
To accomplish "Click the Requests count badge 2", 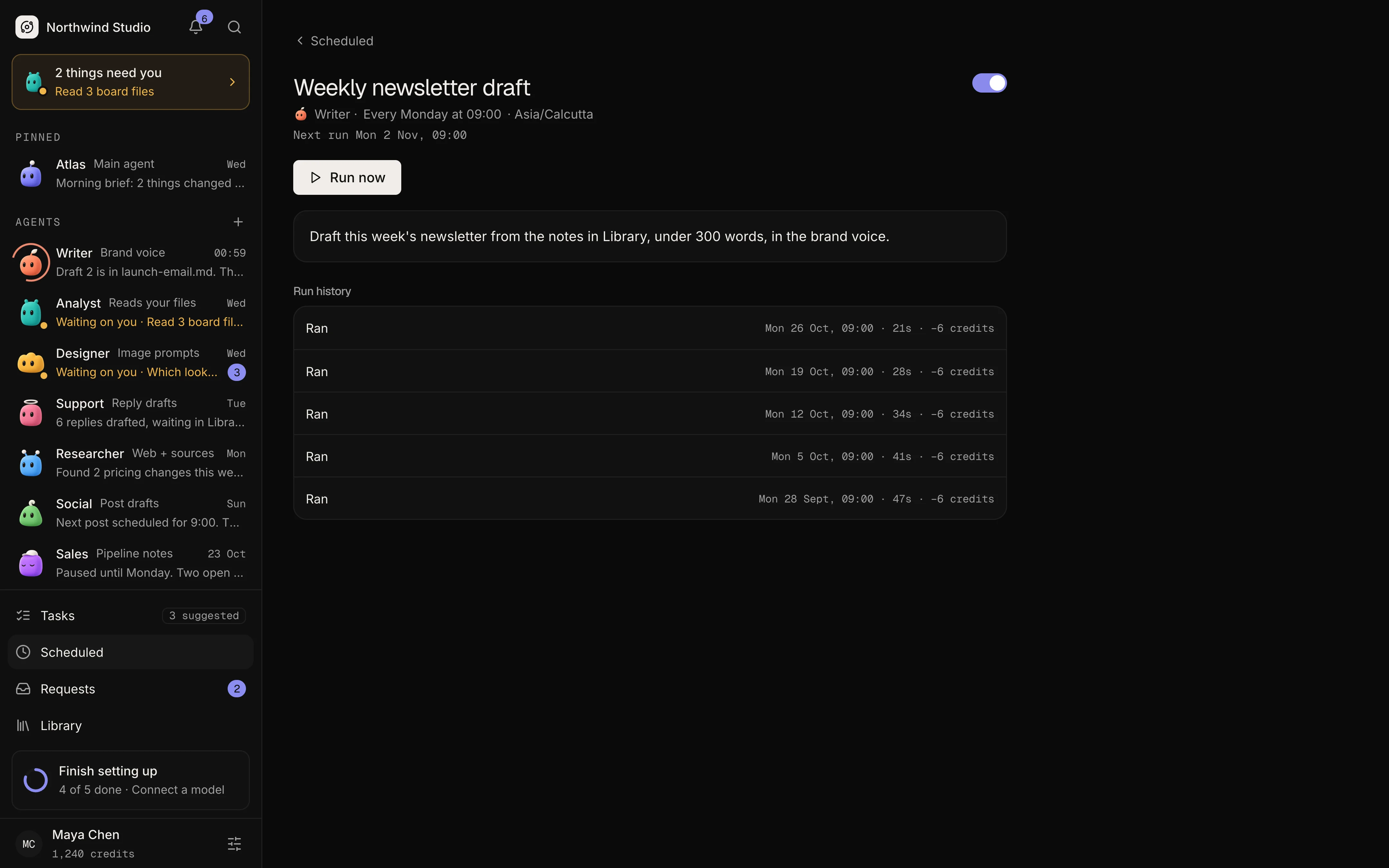I will coord(236,689).
